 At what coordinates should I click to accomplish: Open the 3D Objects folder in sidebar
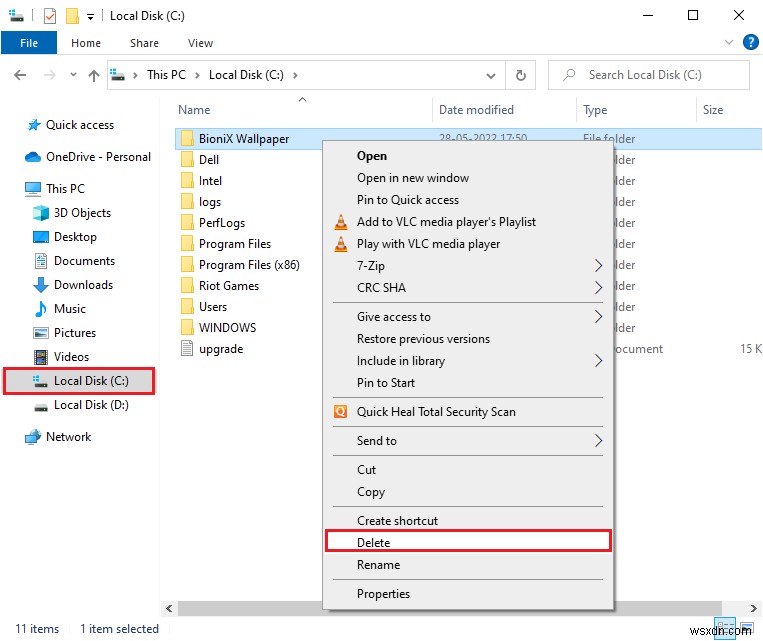(82, 213)
